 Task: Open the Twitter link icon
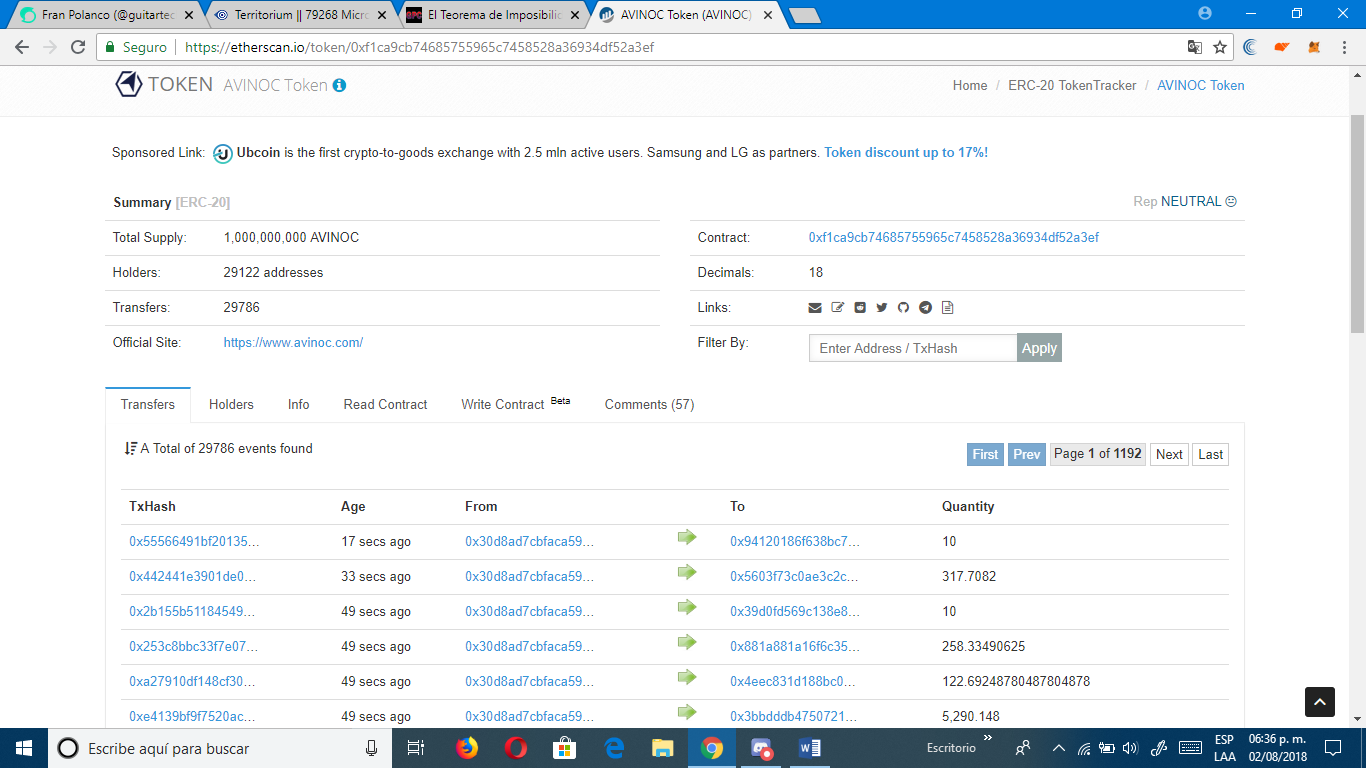[x=882, y=308]
